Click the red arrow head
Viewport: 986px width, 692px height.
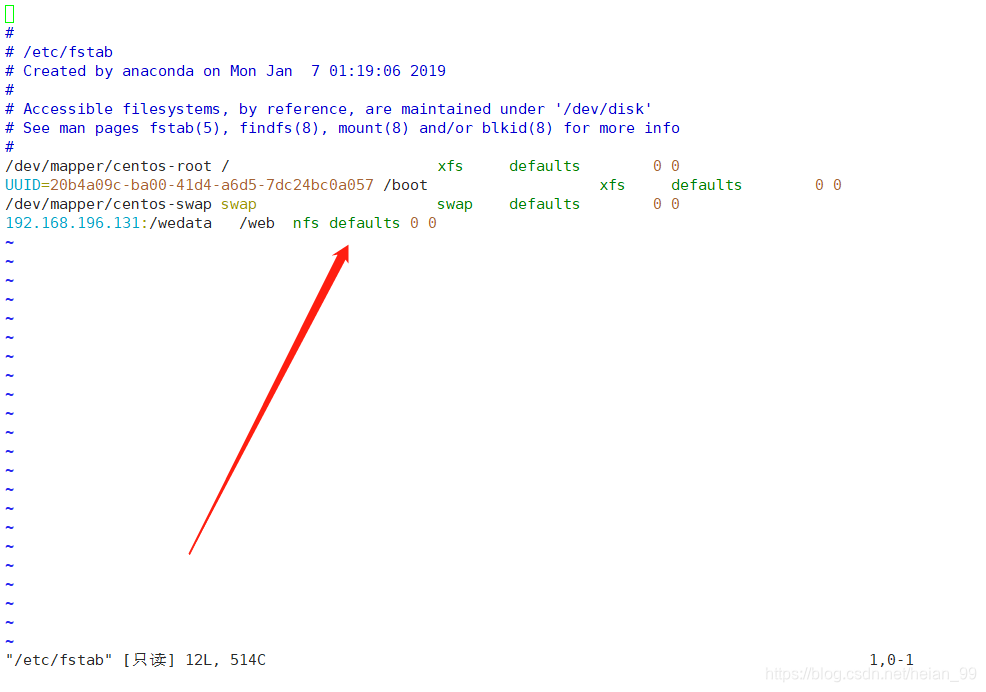(x=341, y=254)
